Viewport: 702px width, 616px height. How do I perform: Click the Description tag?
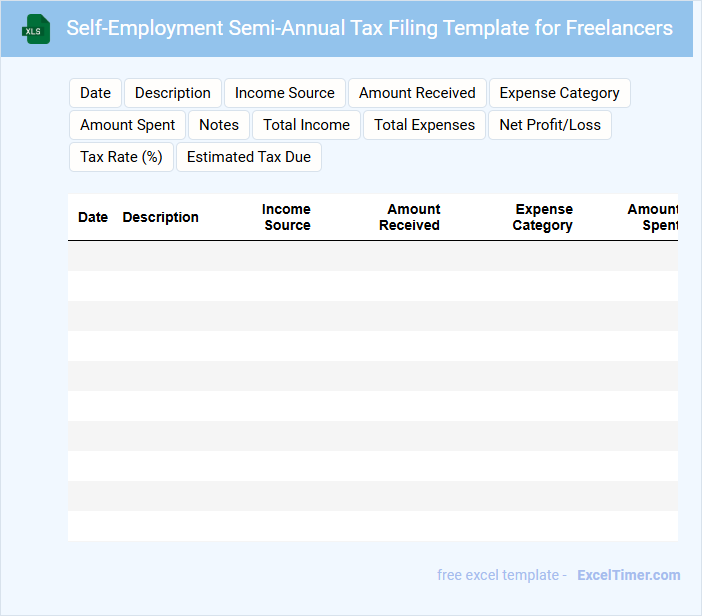[x=173, y=93]
